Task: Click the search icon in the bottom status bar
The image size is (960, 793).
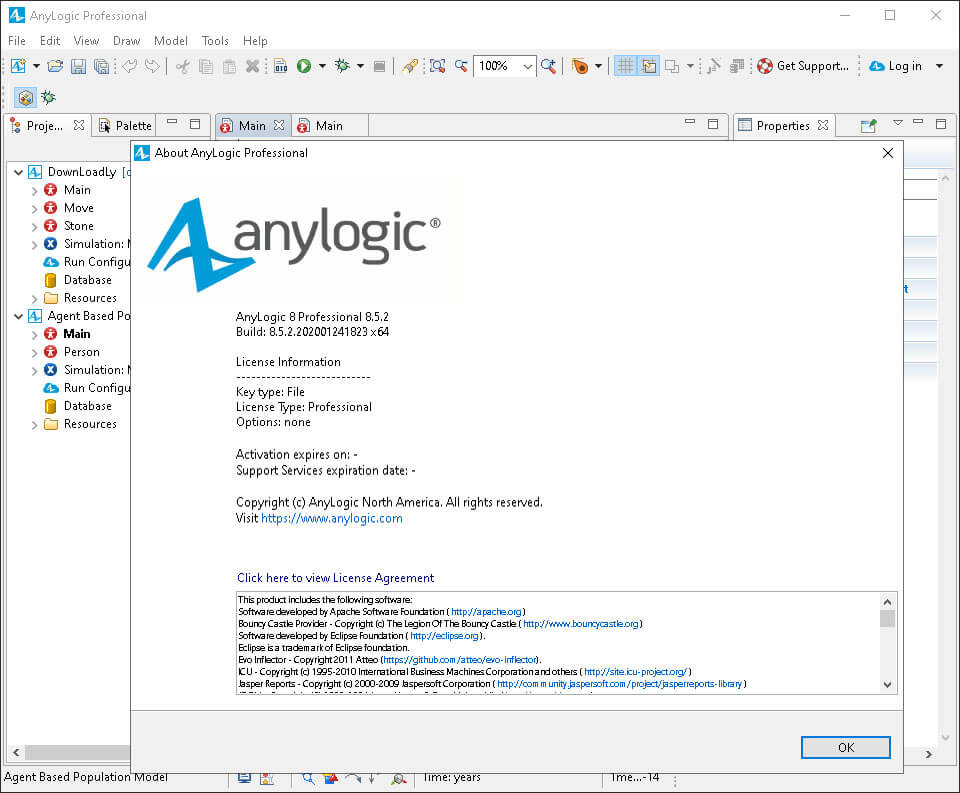Action: point(308,778)
